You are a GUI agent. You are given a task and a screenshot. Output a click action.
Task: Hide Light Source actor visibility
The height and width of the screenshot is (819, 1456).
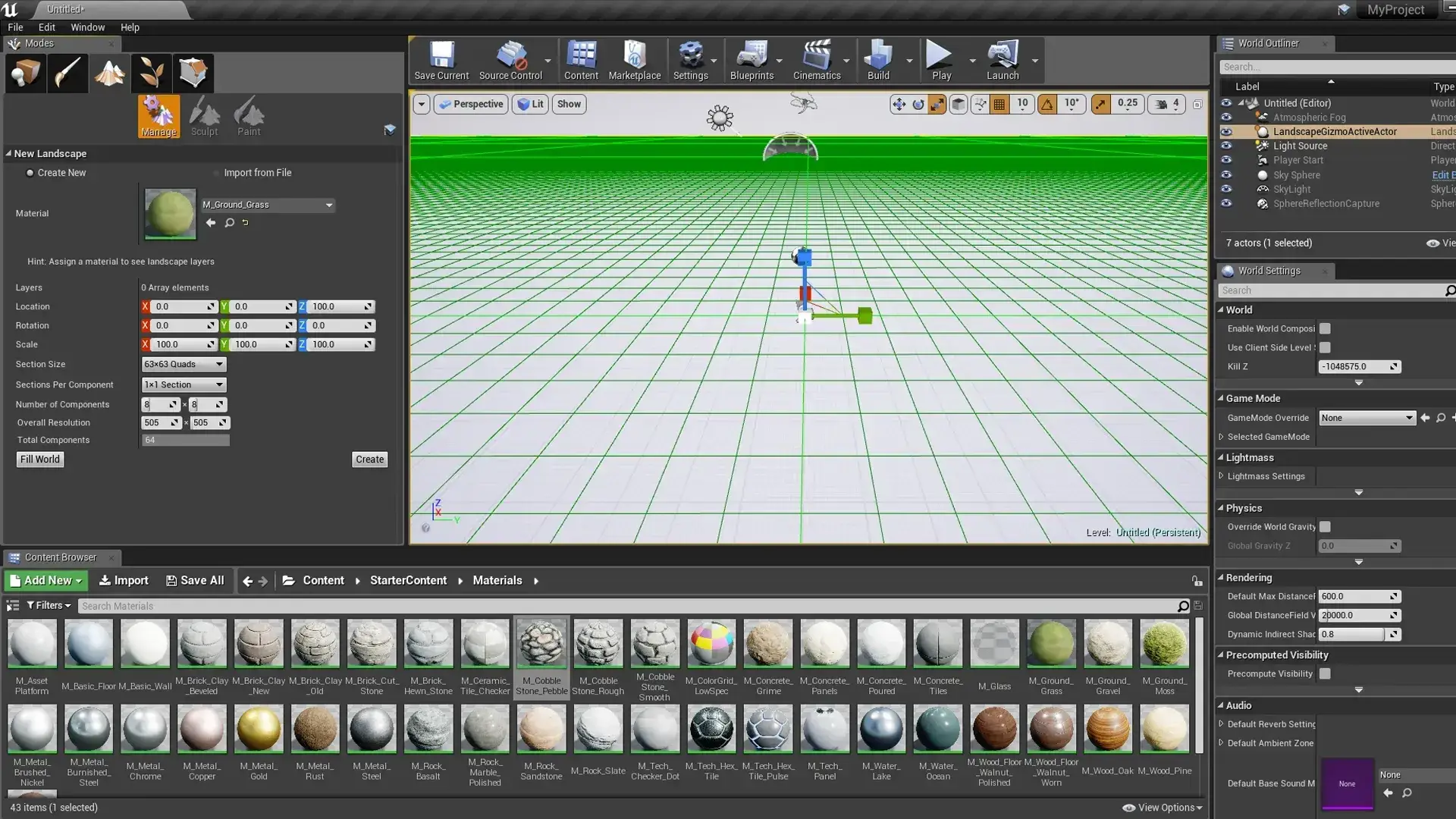(1225, 146)
